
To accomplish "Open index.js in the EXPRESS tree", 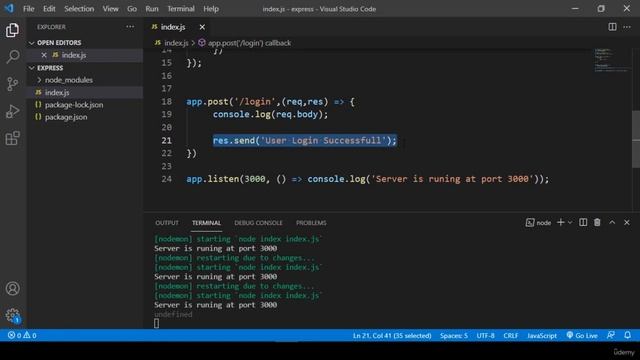I will [x=57, y=93].
